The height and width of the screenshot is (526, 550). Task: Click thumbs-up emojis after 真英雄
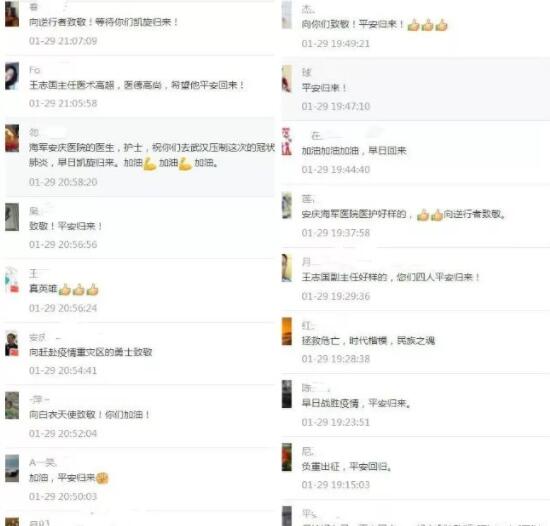coord(78,290)
